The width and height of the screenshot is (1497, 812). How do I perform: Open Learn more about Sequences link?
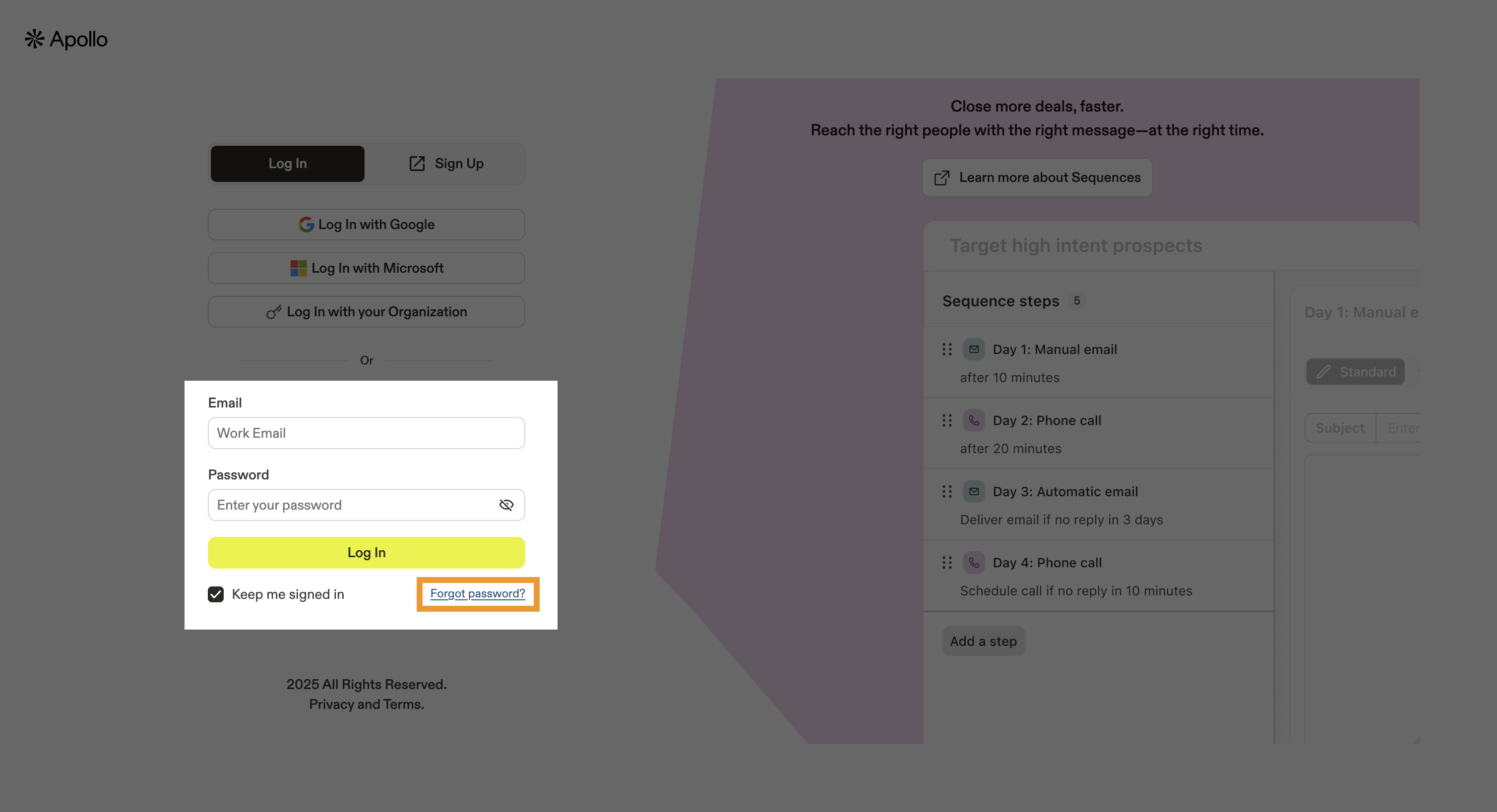1037,178
